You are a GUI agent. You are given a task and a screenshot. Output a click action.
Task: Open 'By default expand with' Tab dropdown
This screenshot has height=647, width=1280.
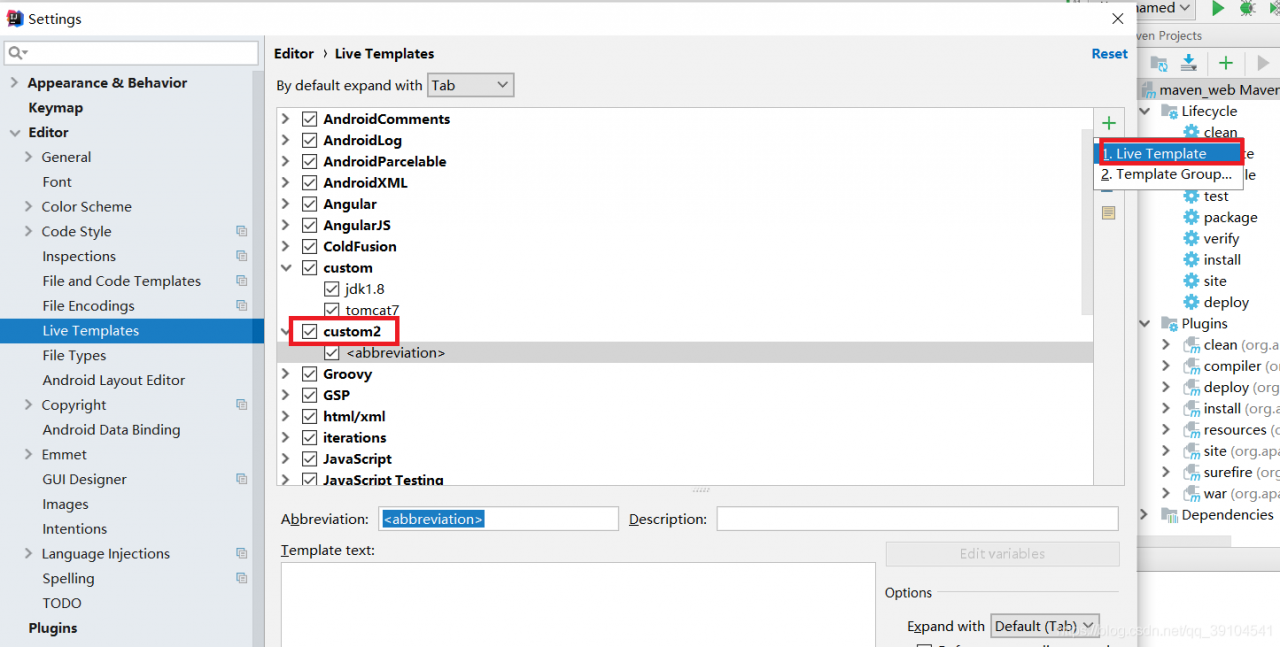click(x=470, y=85)
